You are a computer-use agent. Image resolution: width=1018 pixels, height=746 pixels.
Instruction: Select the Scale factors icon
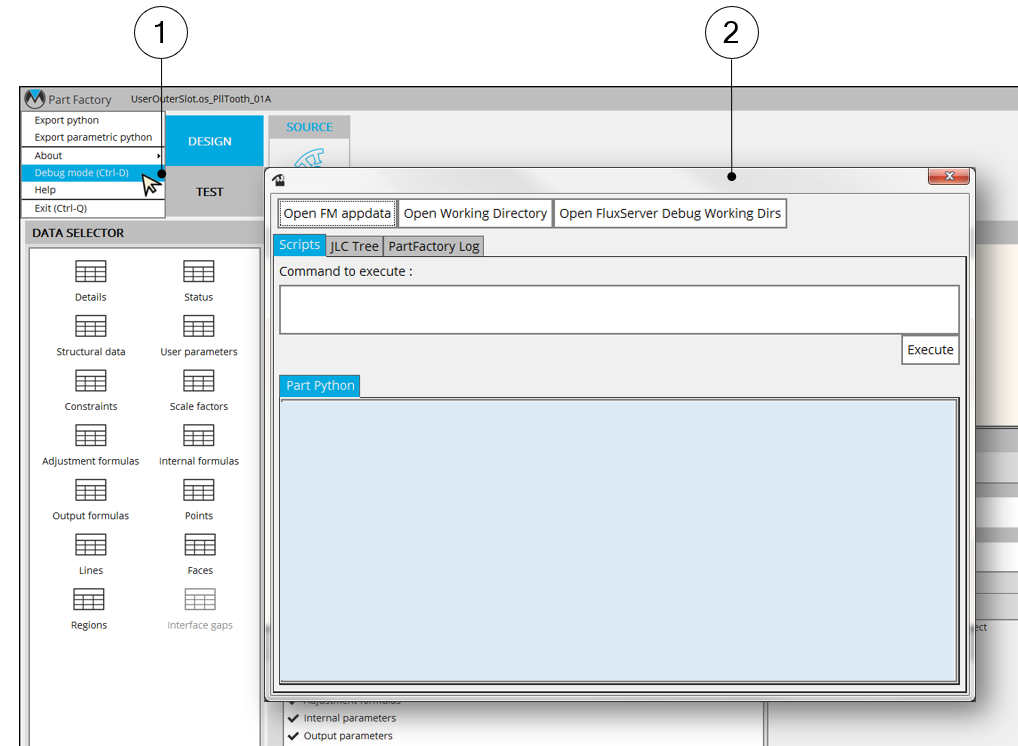(x=198, y=382)
